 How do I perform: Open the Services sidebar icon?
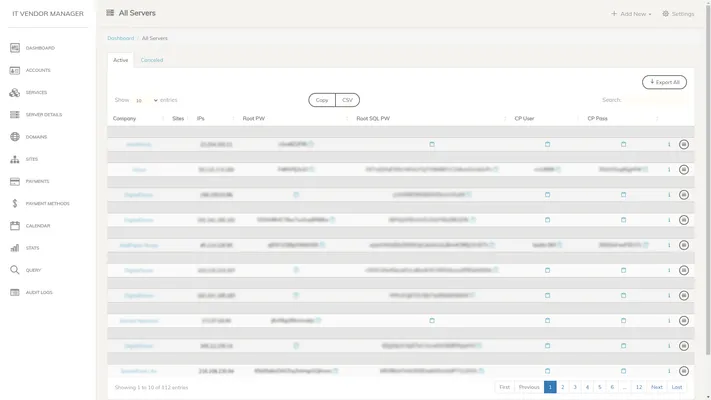click(x=15, y=92)
